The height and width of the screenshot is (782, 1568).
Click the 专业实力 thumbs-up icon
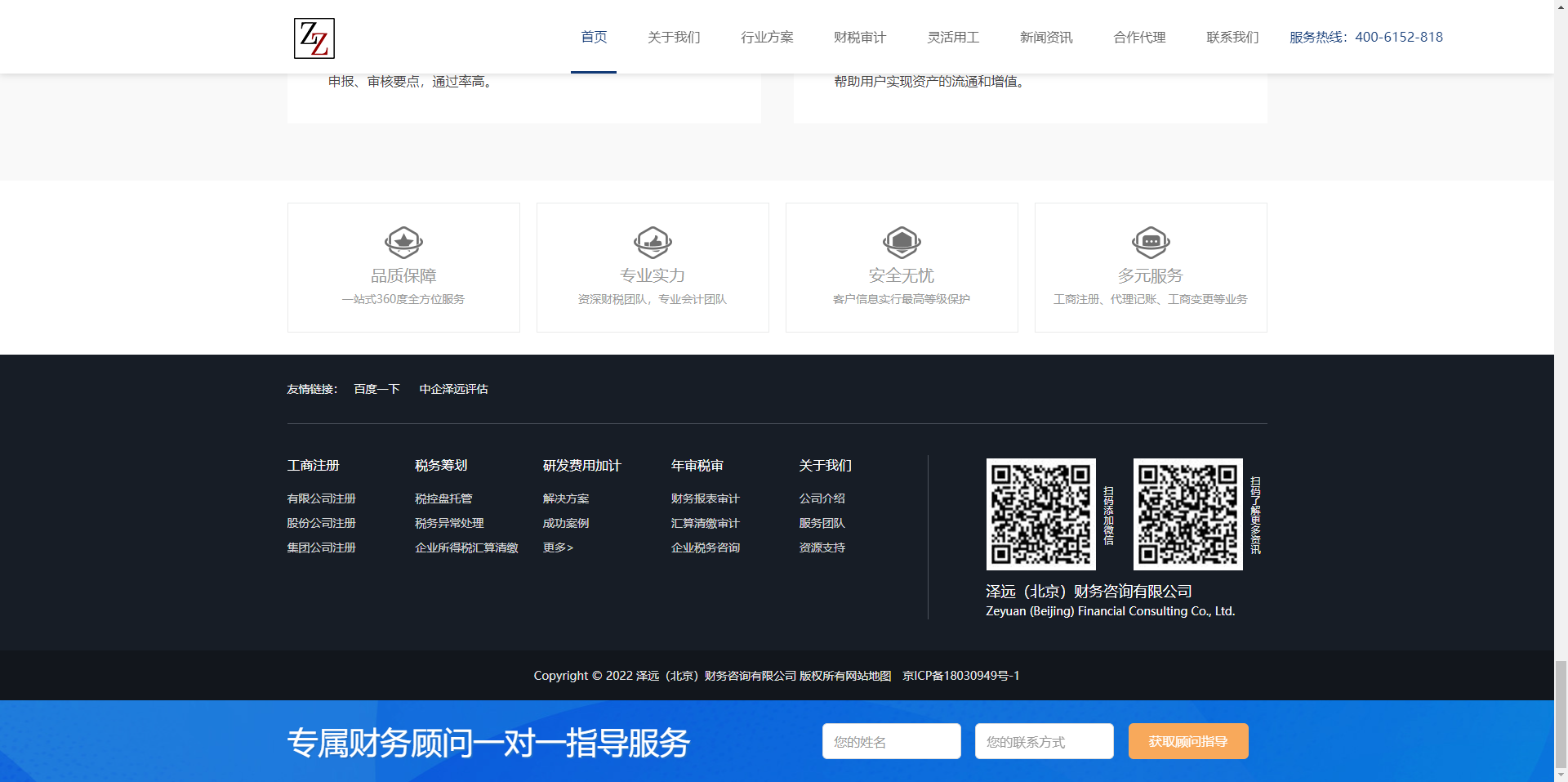tap(653, 242)
